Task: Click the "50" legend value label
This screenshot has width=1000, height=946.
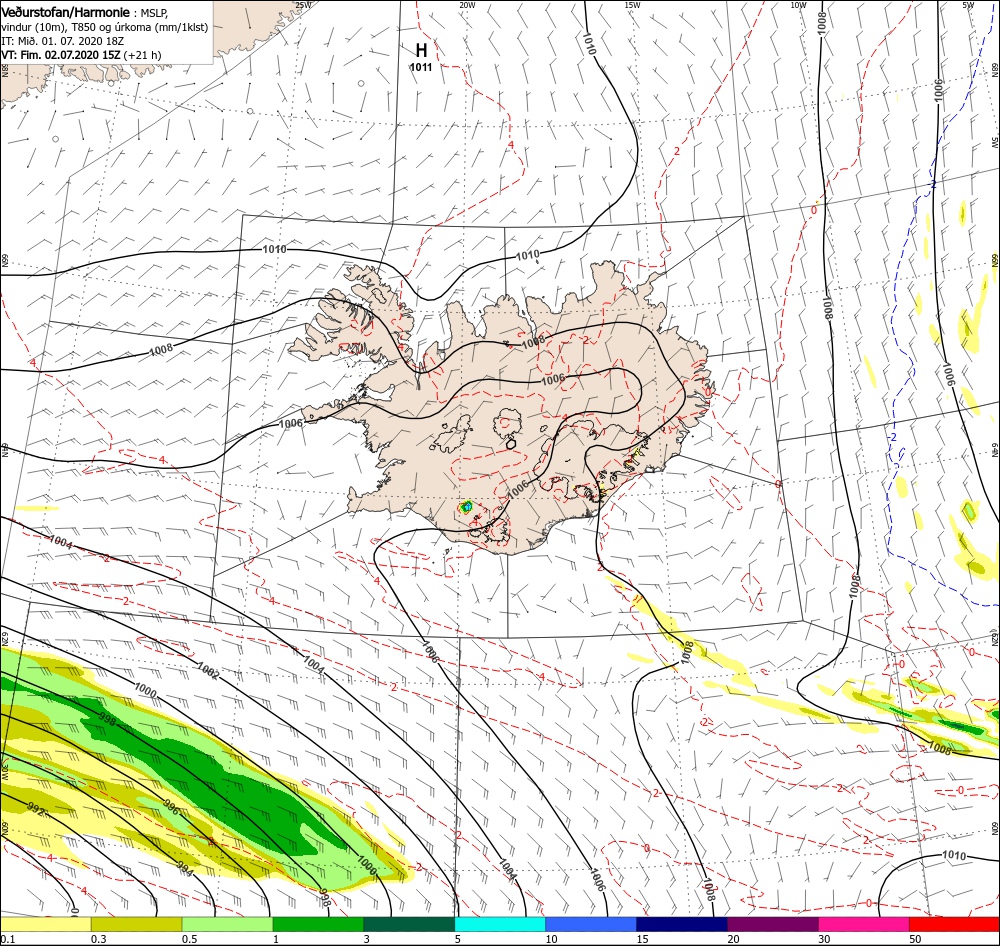Action: click(915, 939)
